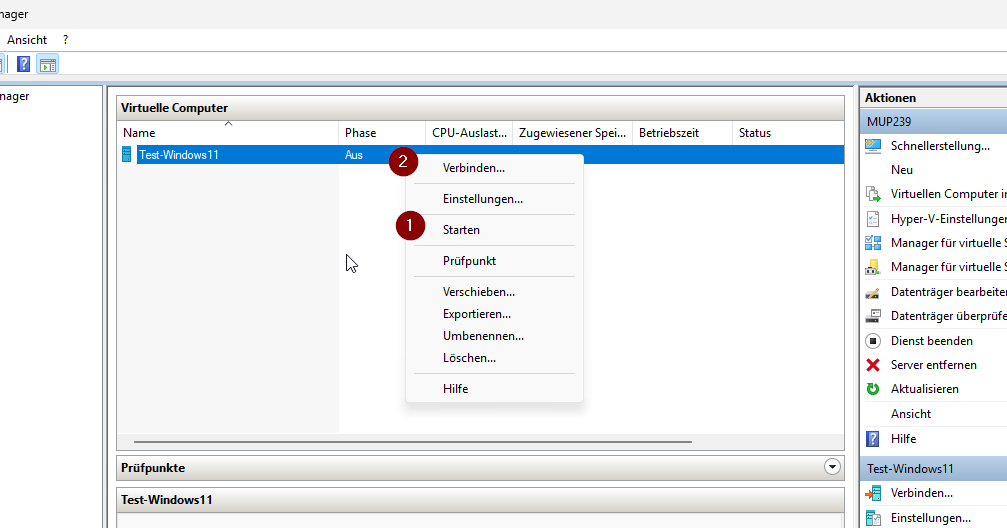This screenshot has width=1007, height=528.
Task: Click the blue help icon in the toolbar
Action: pyautogui.click(x=23, y=64)
